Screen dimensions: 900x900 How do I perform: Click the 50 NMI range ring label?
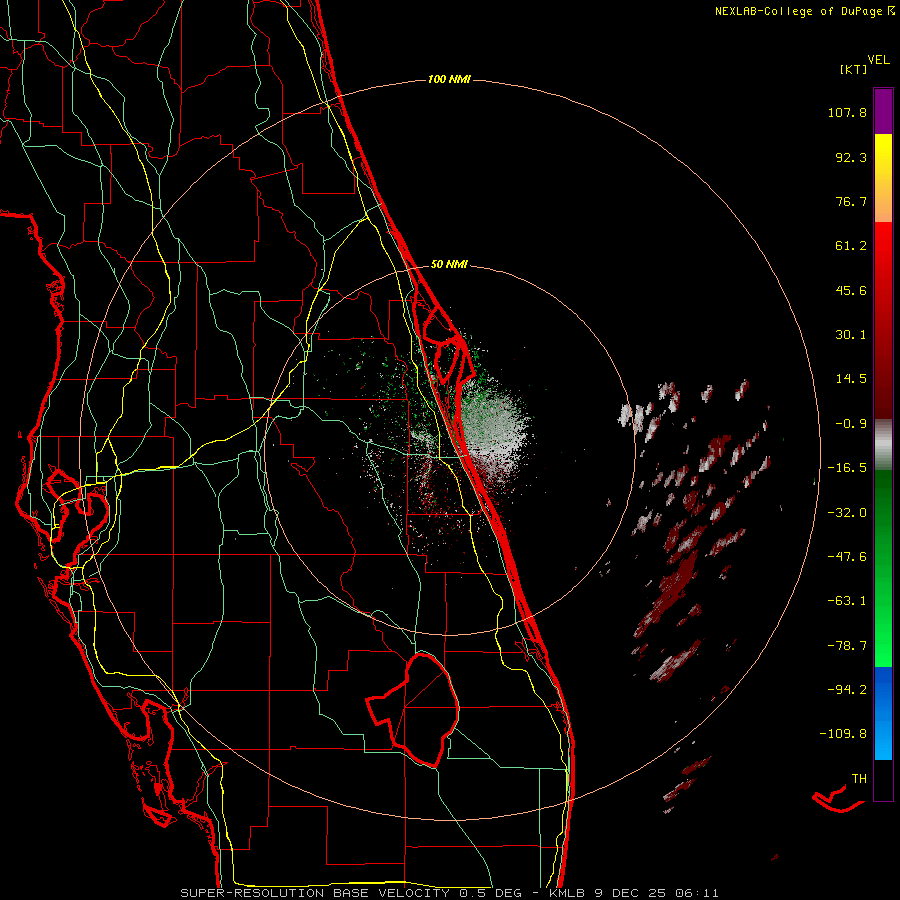449,264
